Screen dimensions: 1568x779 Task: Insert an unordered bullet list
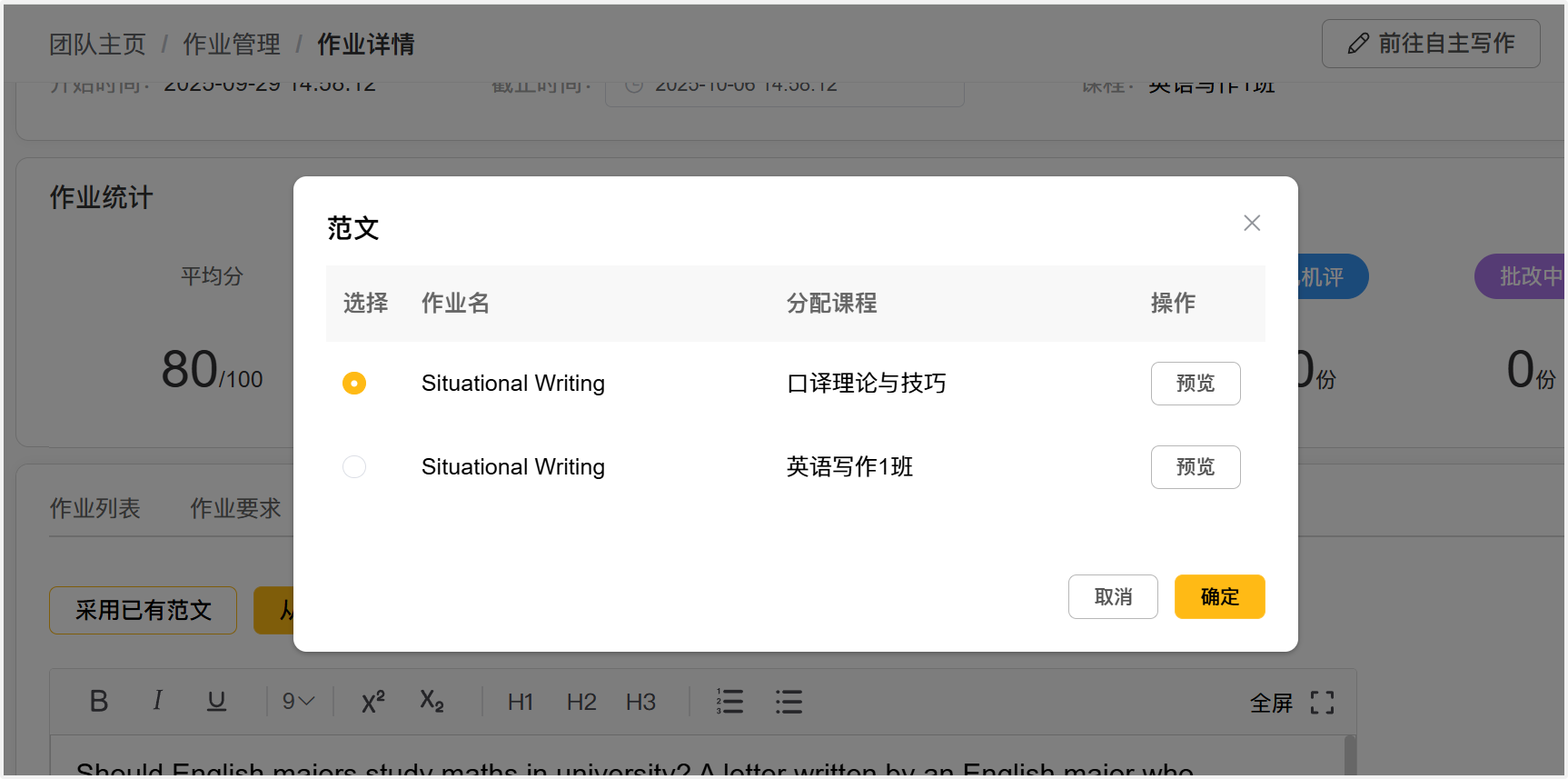click(789, 702)
